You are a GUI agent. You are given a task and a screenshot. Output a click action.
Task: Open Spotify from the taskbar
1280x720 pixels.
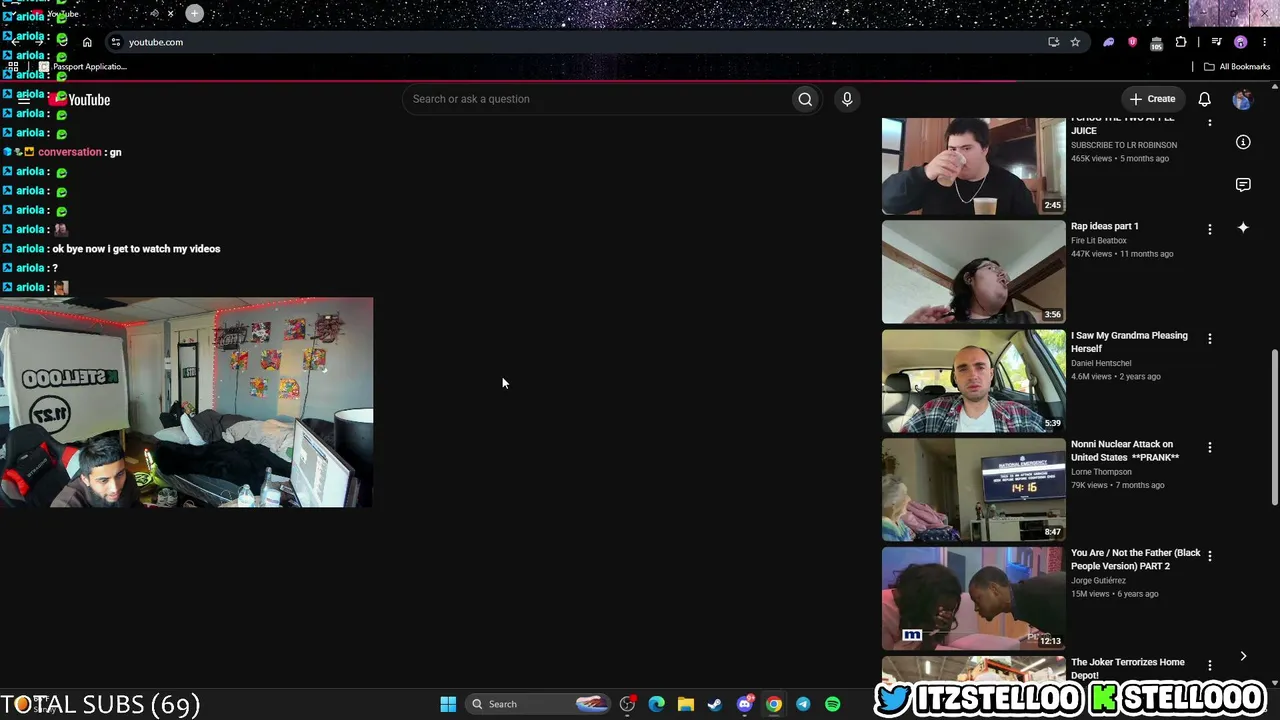point(832,704)
